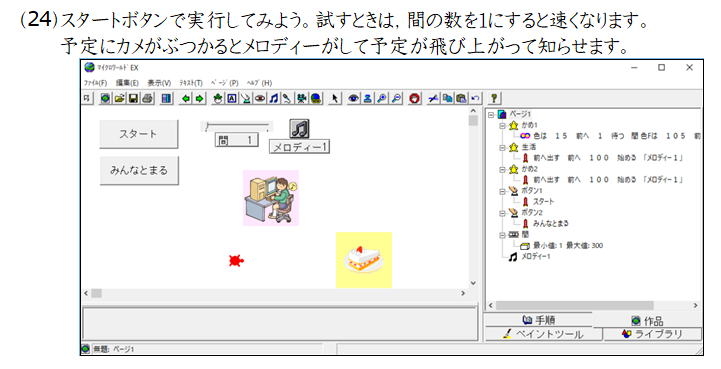The height and width of the screenshot is (369, 721).
Task: Collapse the ページ1 tree root node
Action: coord(491,115)
